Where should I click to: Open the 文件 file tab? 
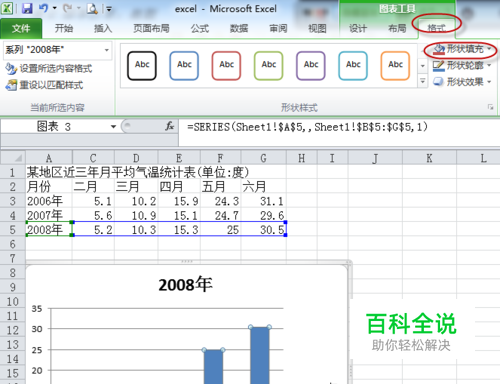pos(21,28)
